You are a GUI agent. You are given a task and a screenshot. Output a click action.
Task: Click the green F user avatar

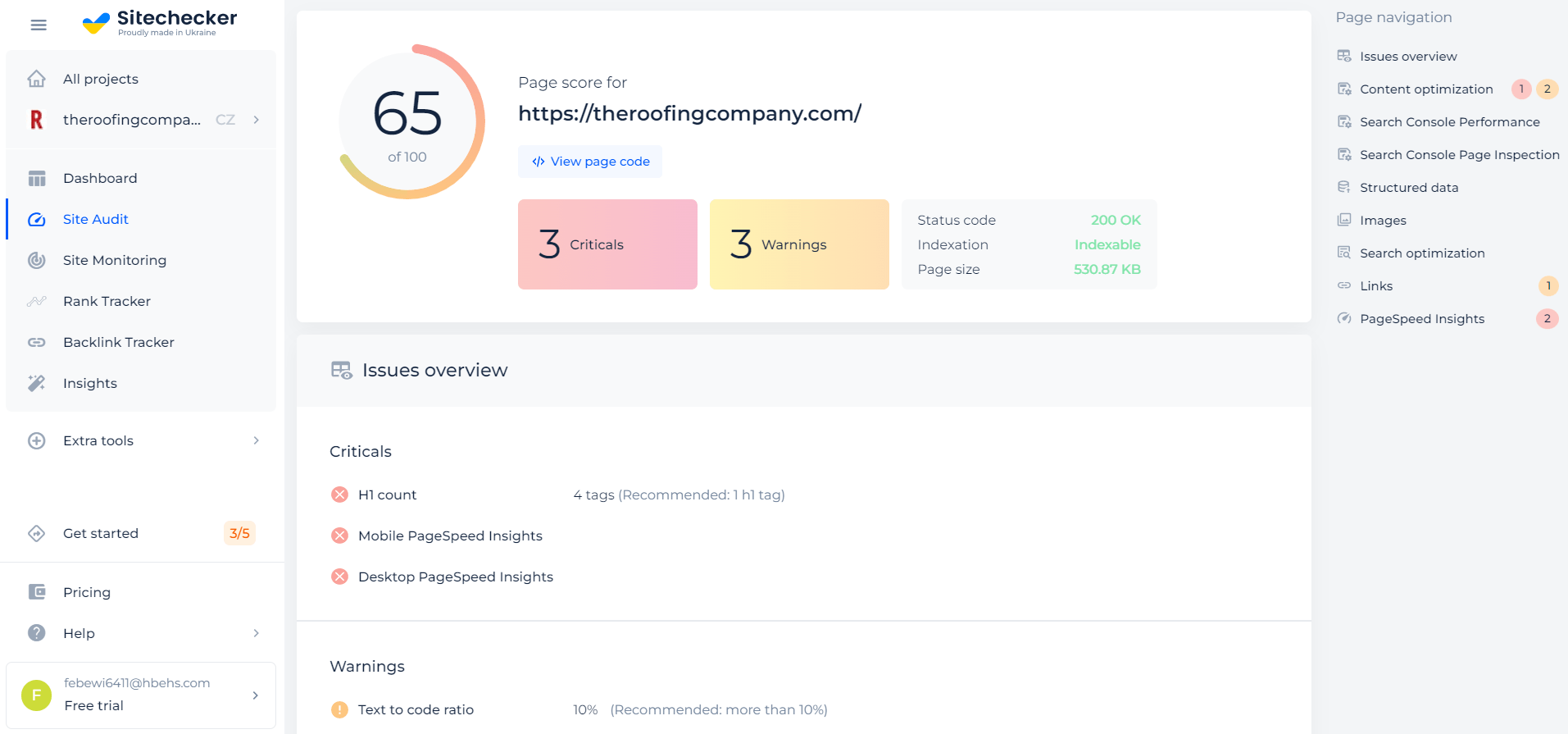[36, 695]
